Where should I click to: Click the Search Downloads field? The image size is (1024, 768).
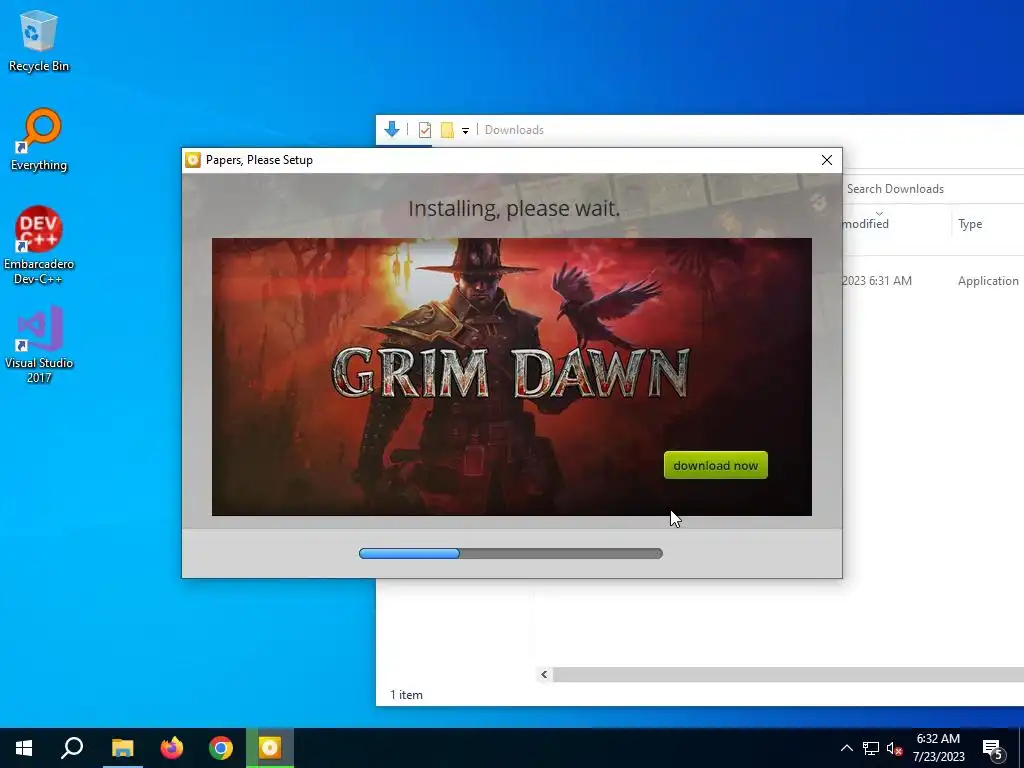934,189
